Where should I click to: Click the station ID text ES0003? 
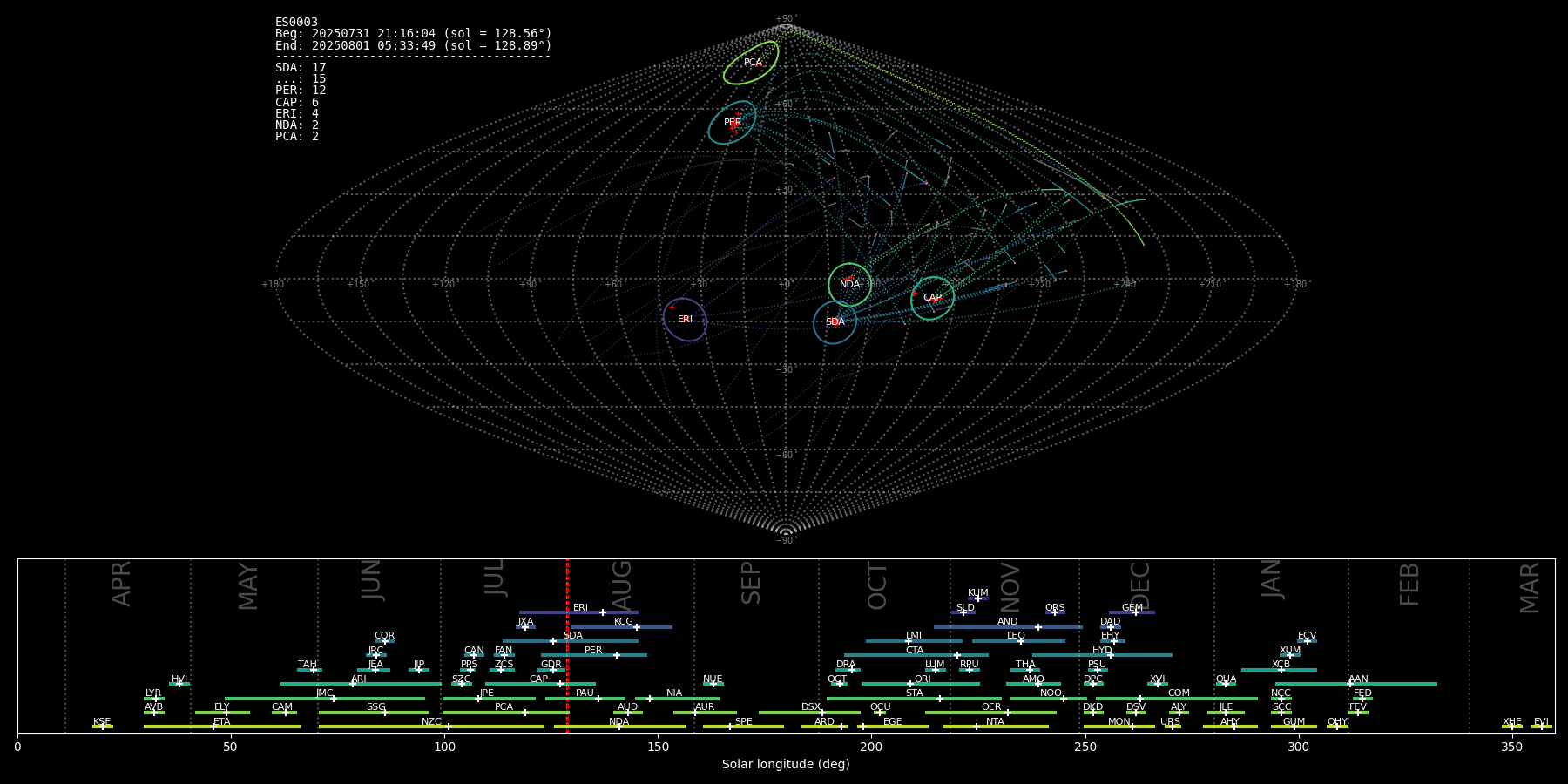296,23
